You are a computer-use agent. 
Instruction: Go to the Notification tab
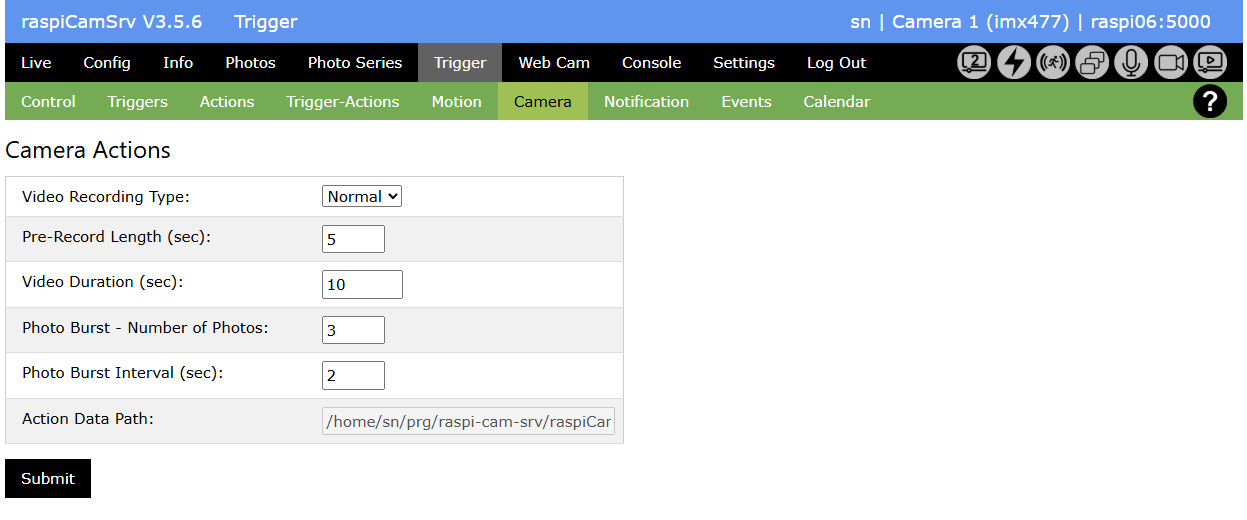(x=646, y=102)
